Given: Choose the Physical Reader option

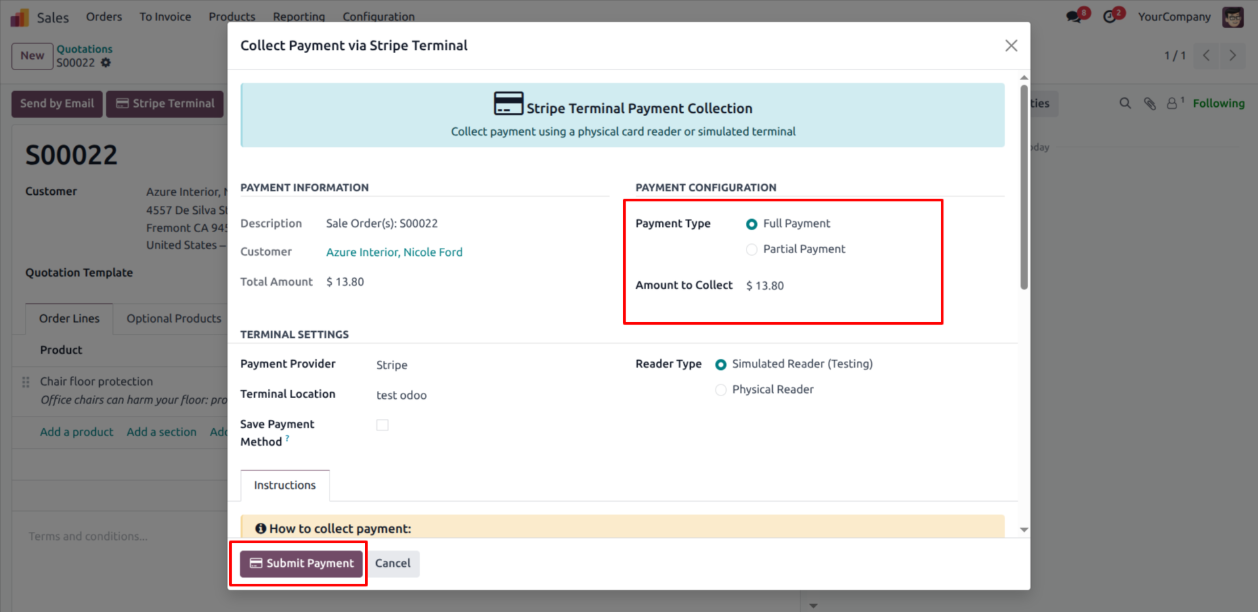Looking at the screenshot, I should click(x=721, y=390).
